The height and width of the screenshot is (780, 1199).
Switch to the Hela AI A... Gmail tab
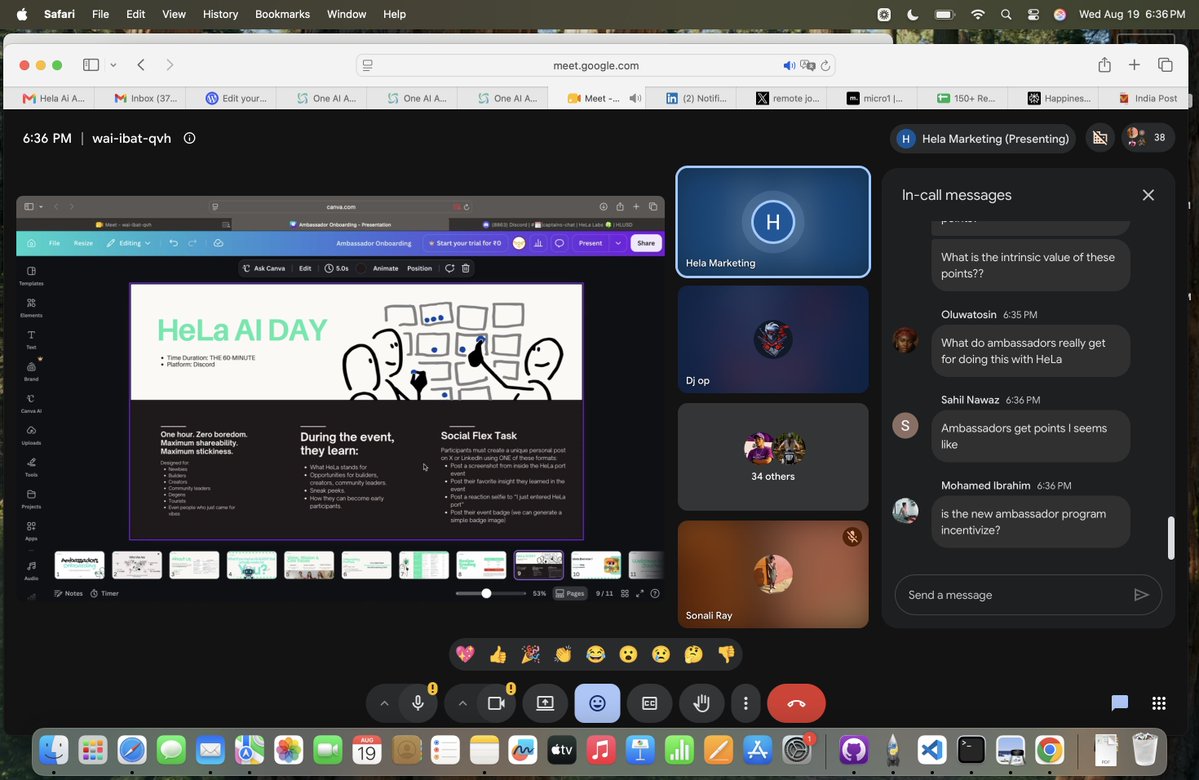53,98
